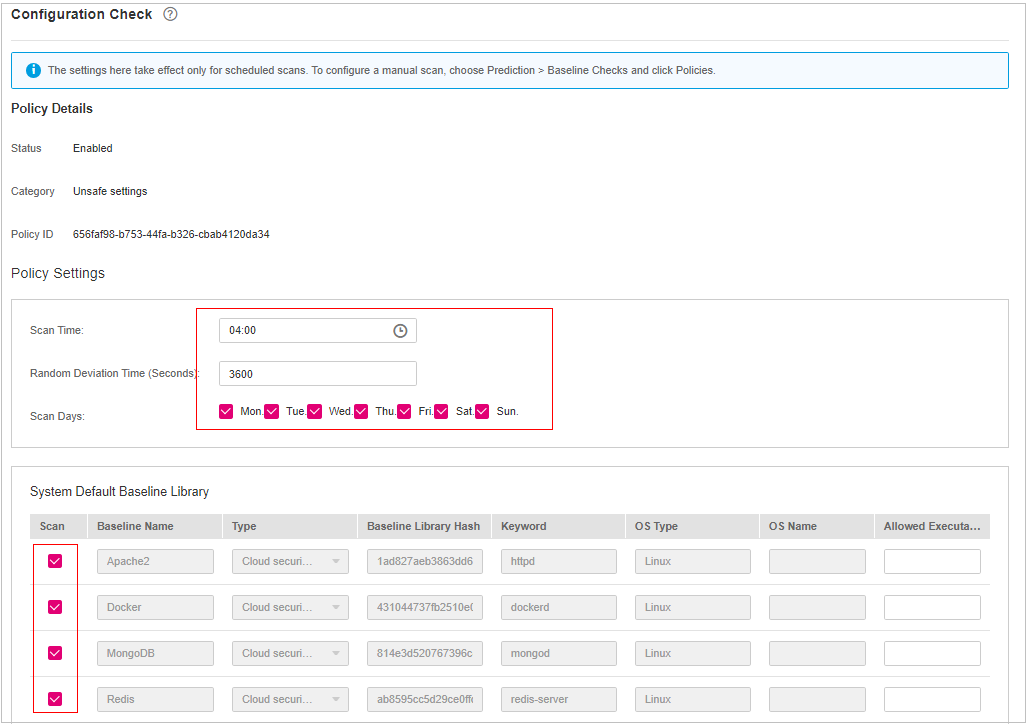Click the Allowed Executable field for Redis
This screenshot has height=724, width=1028.
tap(932, 699)
